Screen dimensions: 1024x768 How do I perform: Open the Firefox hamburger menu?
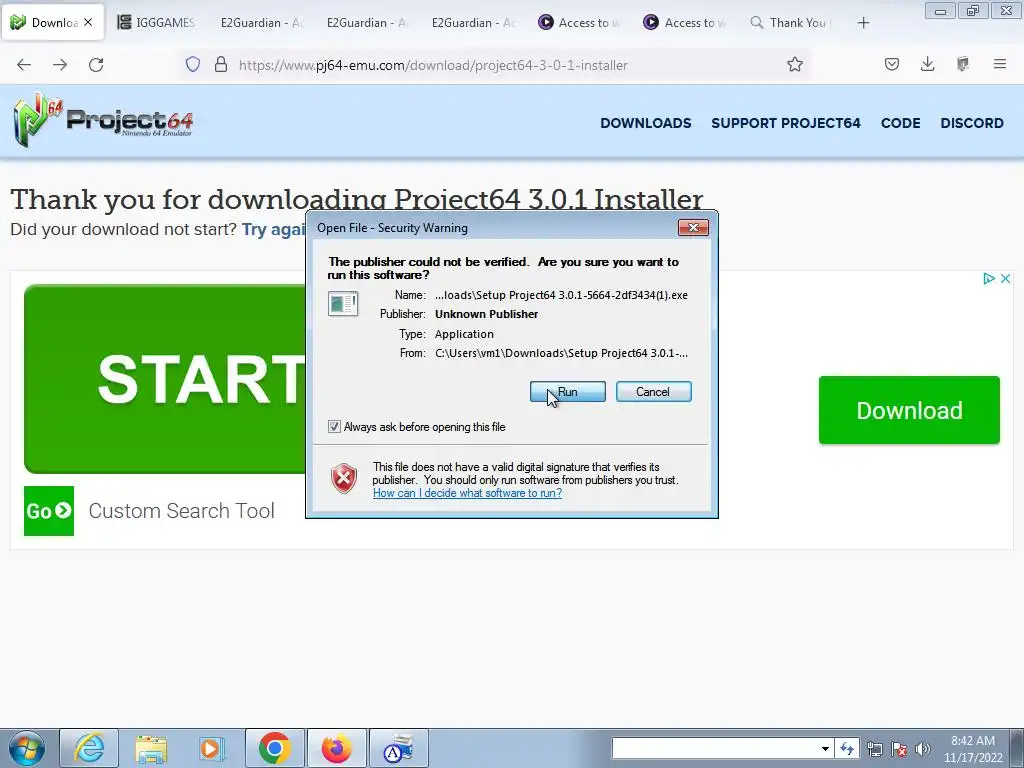click(1000, 64)
